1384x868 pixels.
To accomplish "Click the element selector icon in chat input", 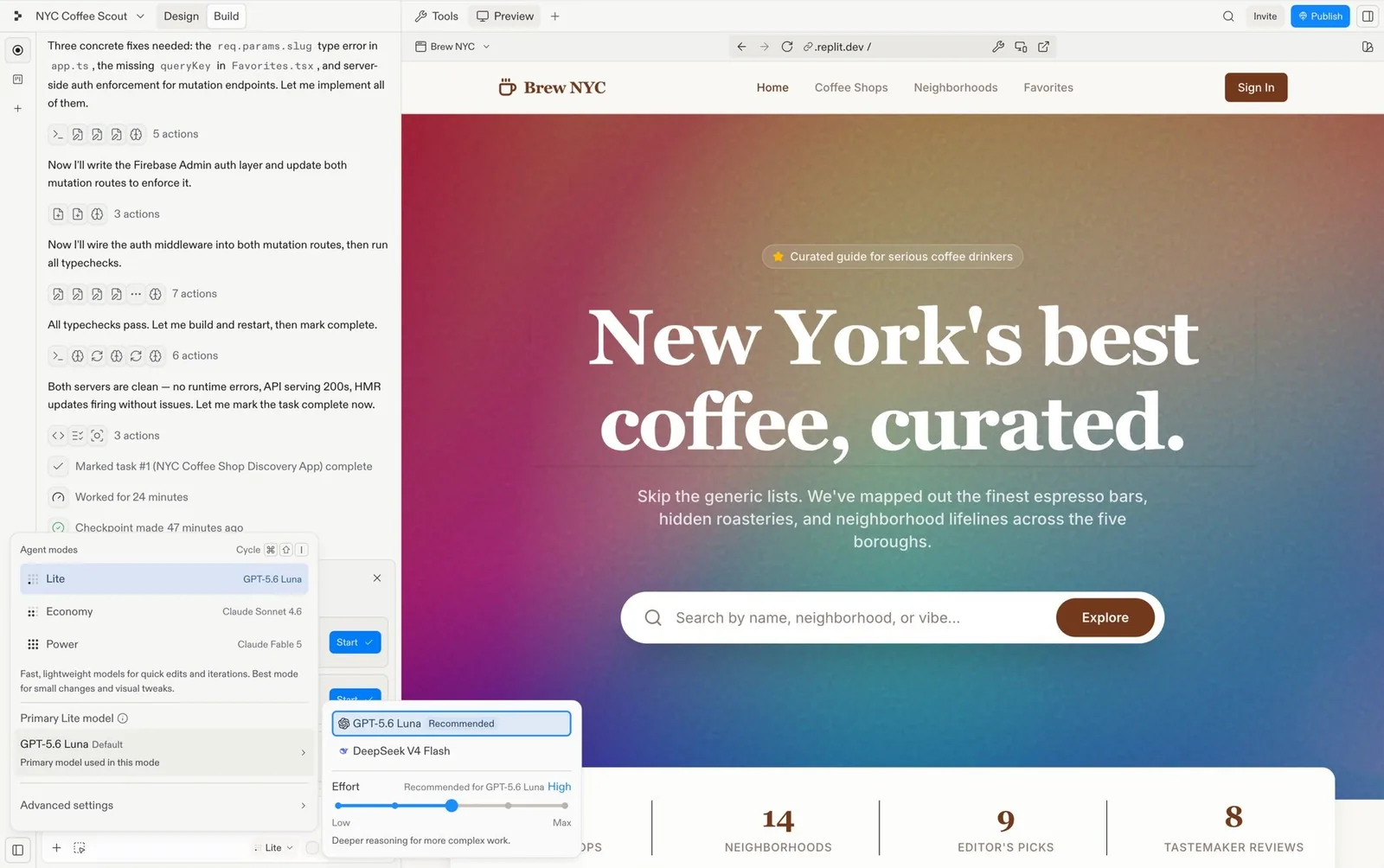I will pos(80,848).
